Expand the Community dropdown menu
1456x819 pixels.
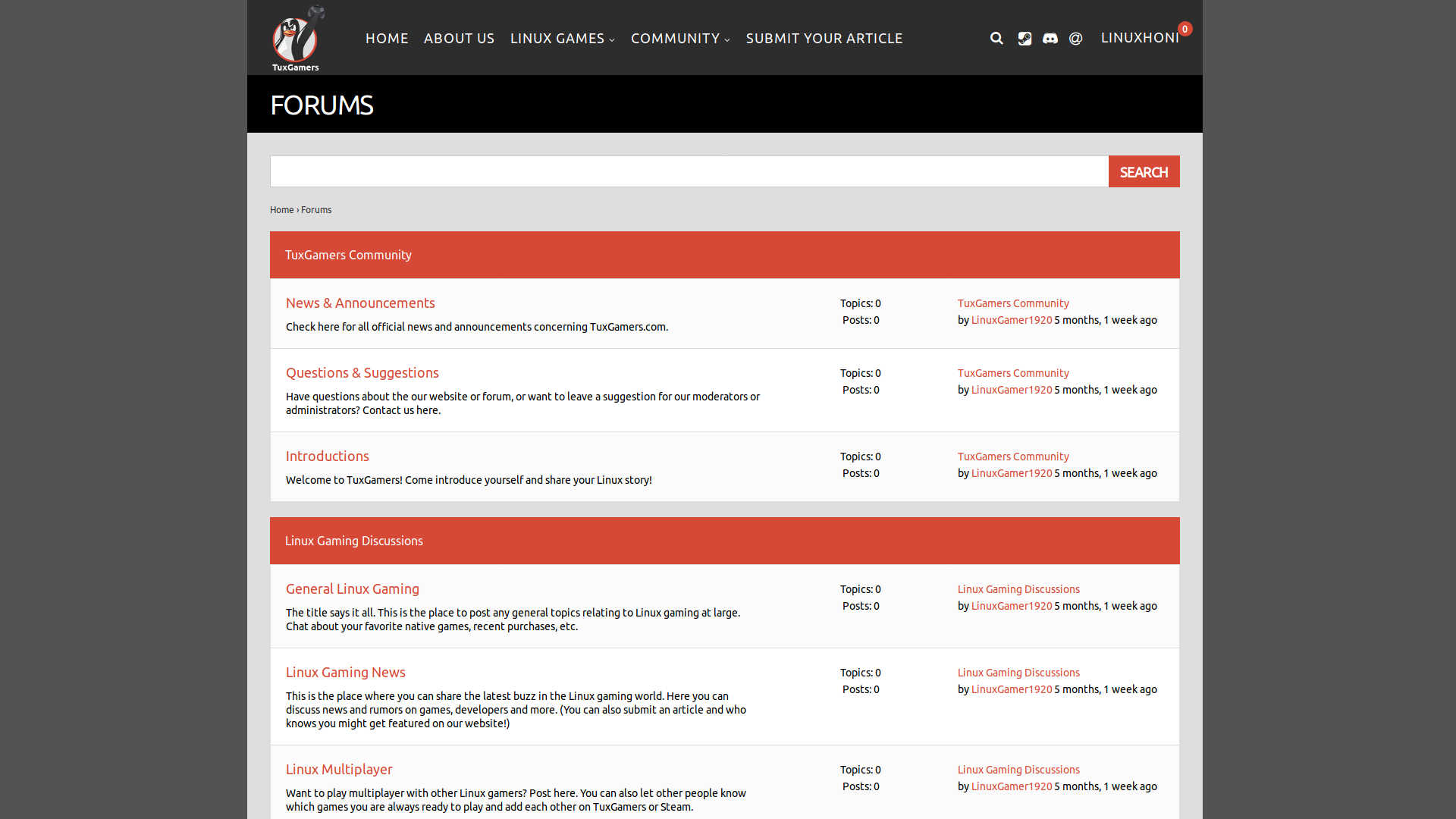coord(679,39)
